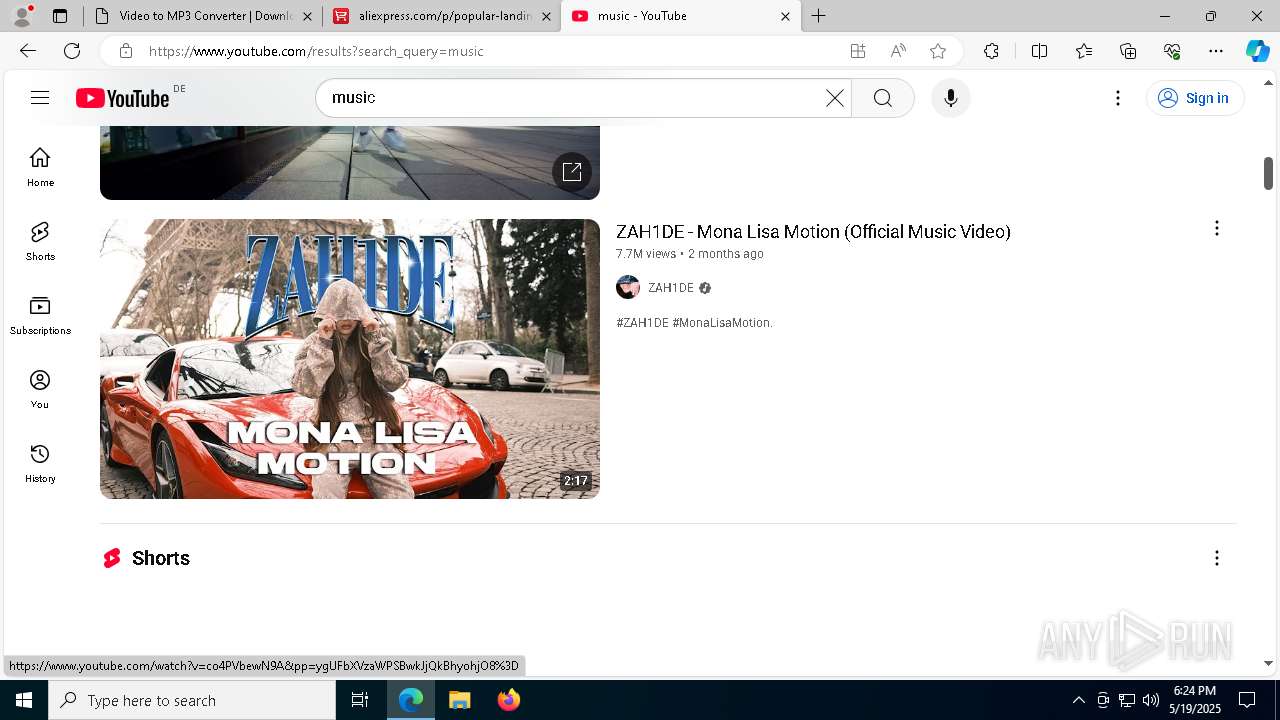1280x720 pixels.
Task: View site information lock icon
Action: tap(125, 51)
